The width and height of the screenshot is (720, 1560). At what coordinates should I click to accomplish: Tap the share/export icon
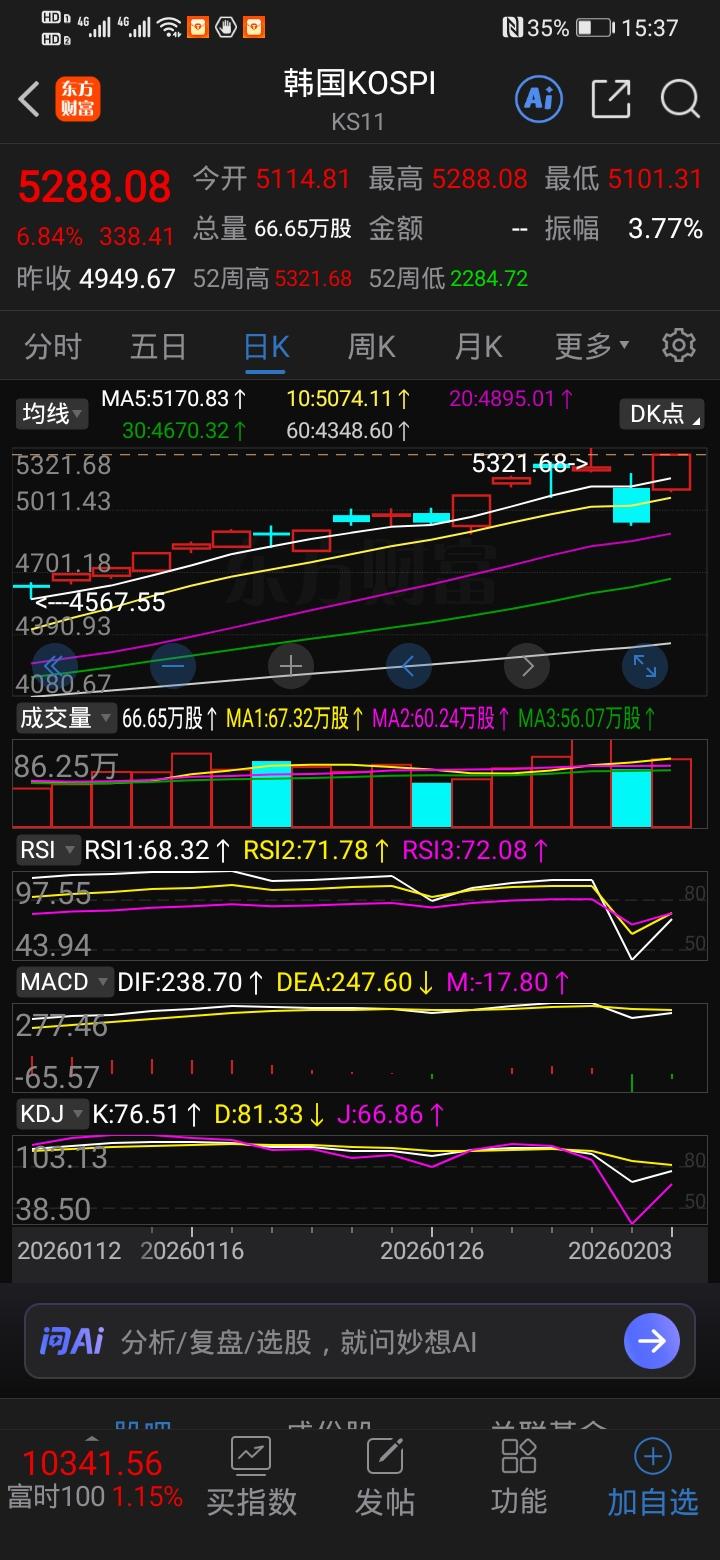click(610, 98)
